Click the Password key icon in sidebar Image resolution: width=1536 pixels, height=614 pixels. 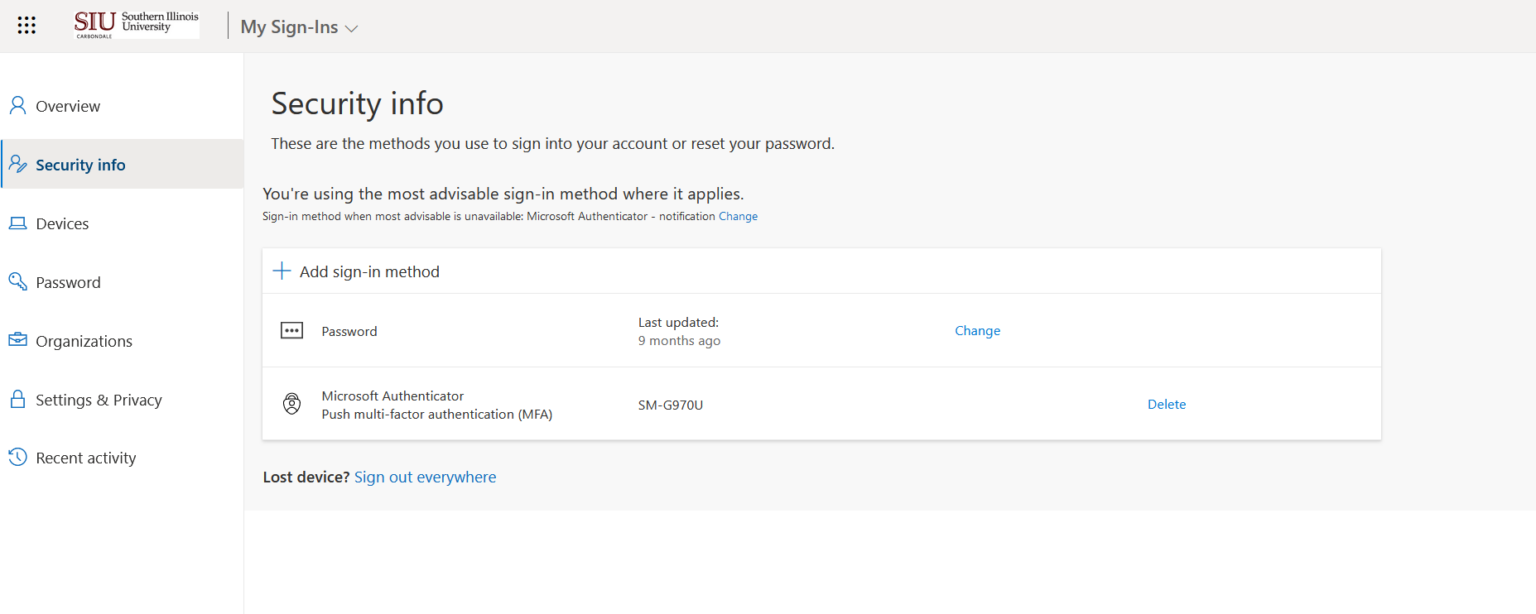pyautogui.click(x=16, y=281)
